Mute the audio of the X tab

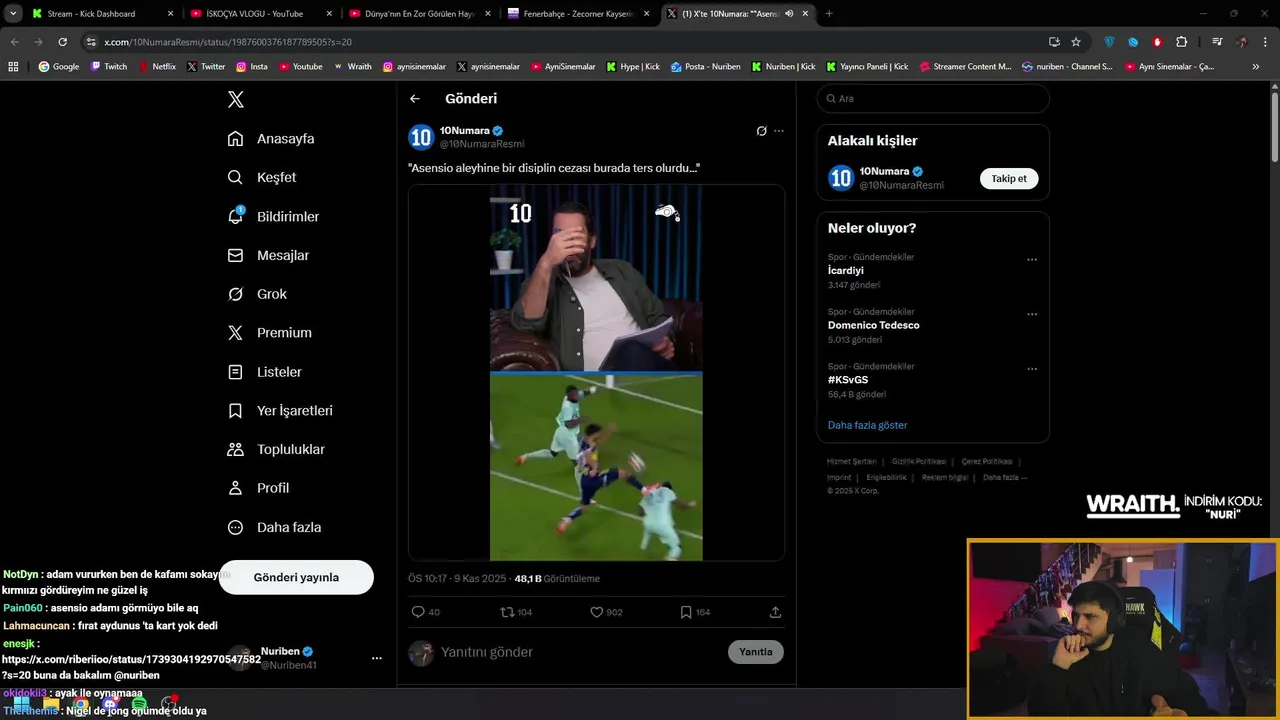[789, 14]
